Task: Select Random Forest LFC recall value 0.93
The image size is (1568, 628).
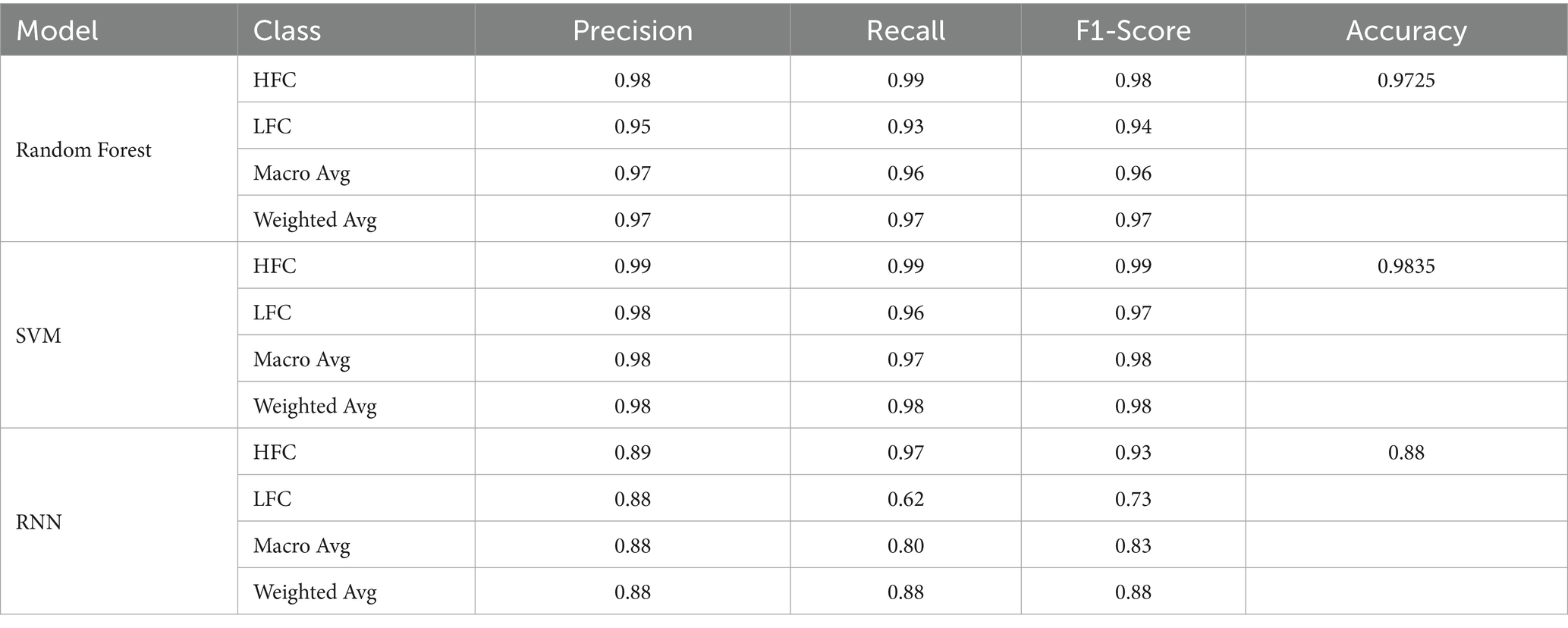Action: 905,127
